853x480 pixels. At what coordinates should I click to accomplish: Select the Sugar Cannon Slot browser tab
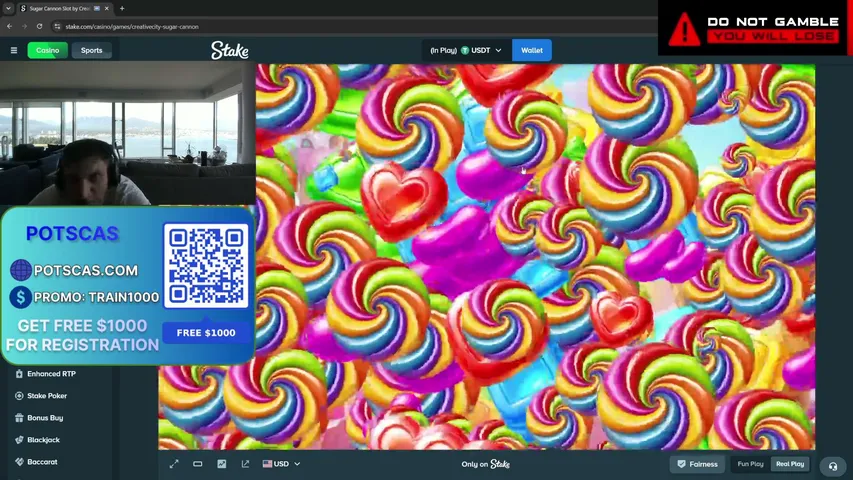64,8
